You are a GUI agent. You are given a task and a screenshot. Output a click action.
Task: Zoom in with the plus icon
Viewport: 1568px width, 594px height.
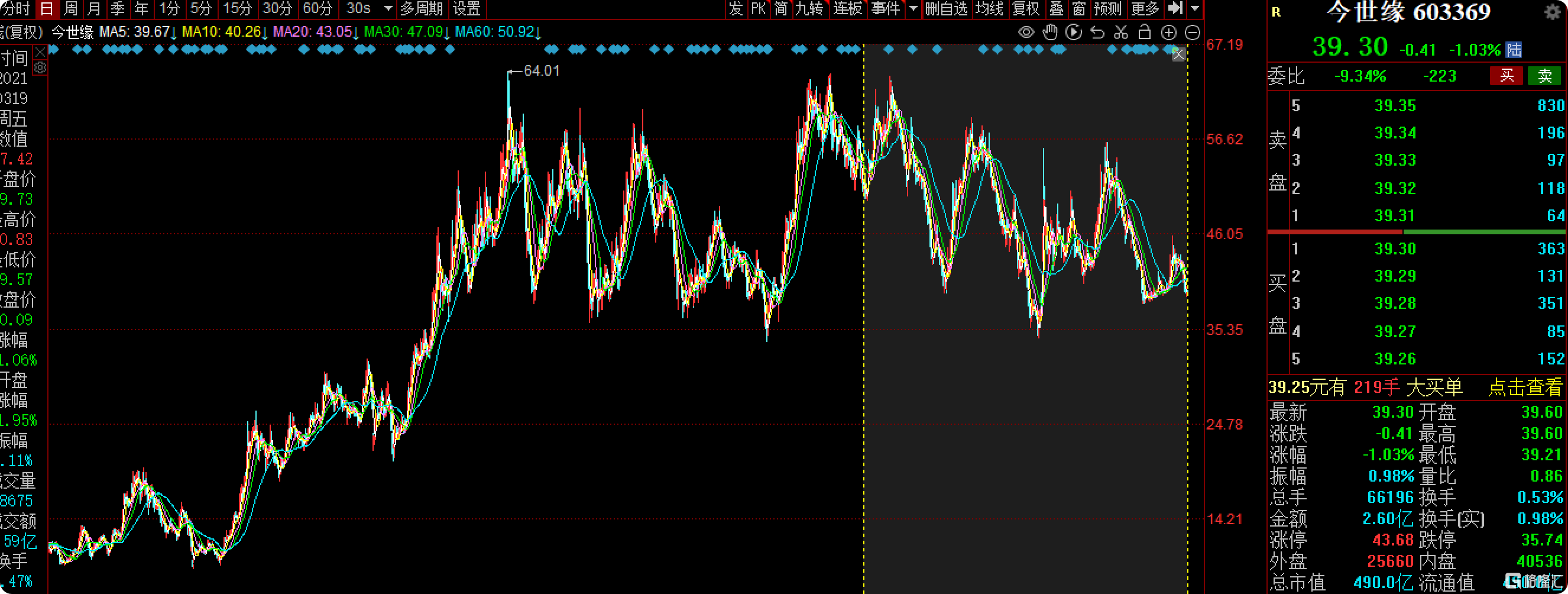pos(1169,33)
